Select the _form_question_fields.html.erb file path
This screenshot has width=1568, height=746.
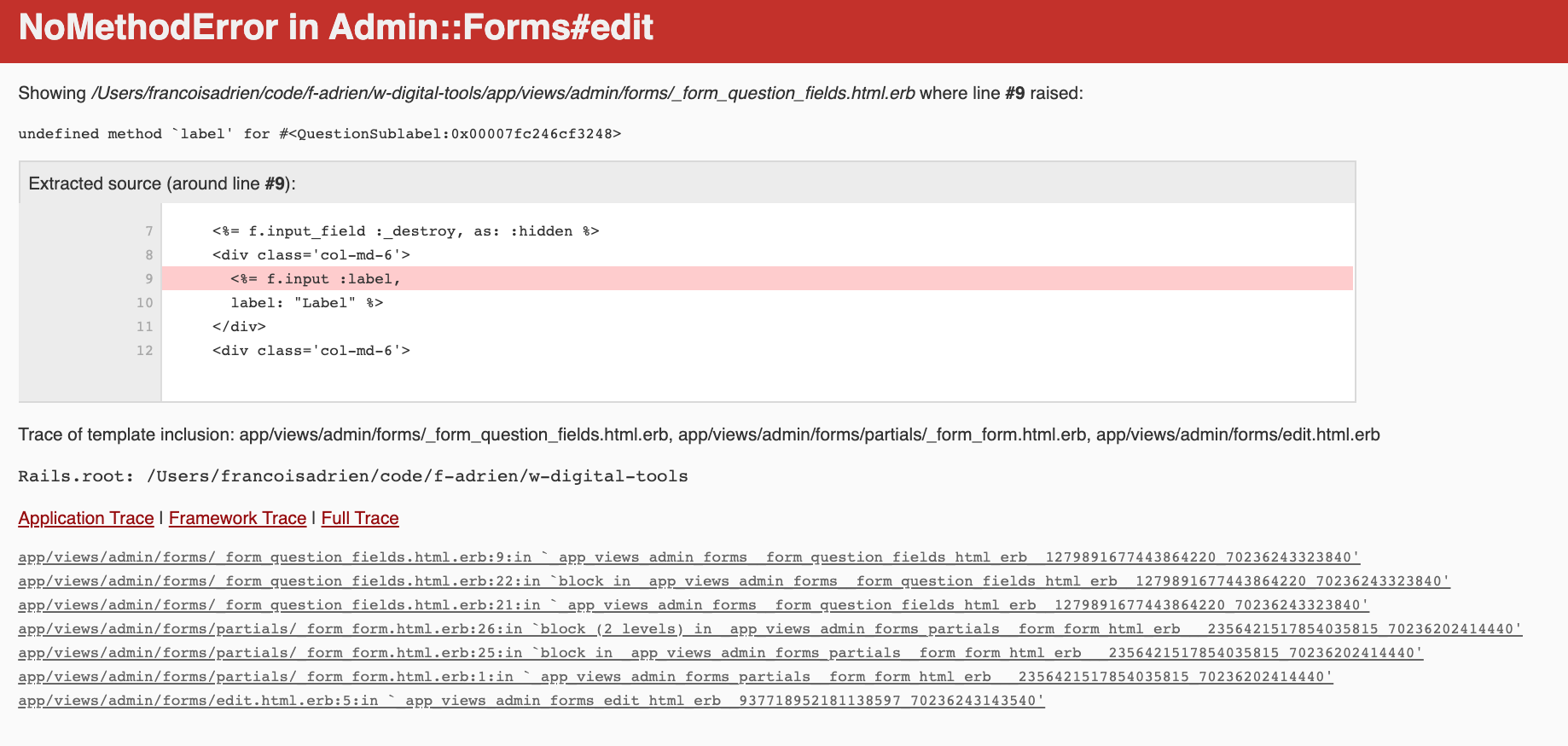pyautogui.click(x=503, y=93)
